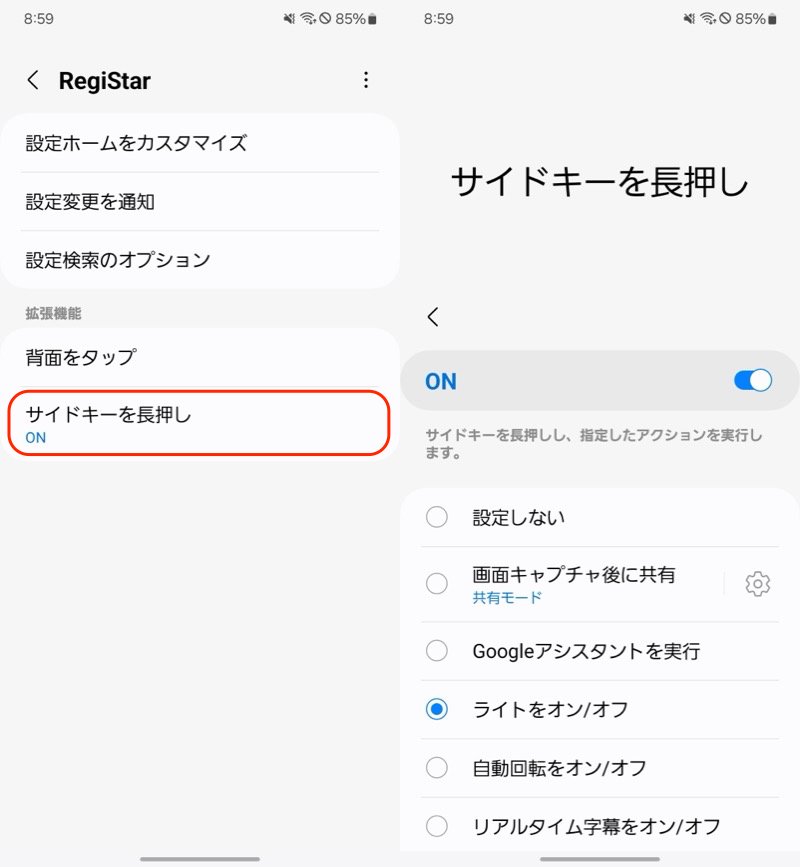Select the 設定しない radio button
The image size is (800, 867).
point(437,517)
